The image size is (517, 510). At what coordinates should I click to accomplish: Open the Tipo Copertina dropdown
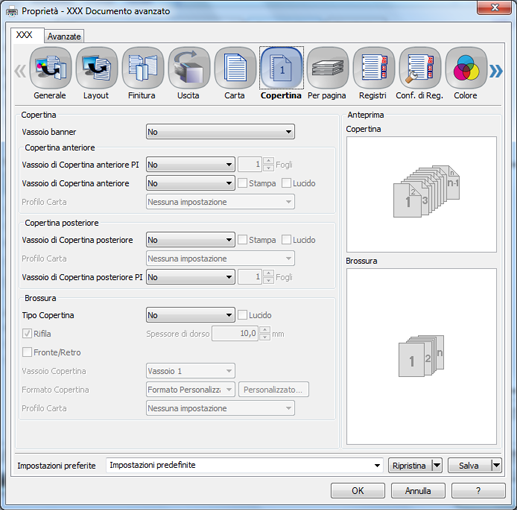click(x=190, y=315)
